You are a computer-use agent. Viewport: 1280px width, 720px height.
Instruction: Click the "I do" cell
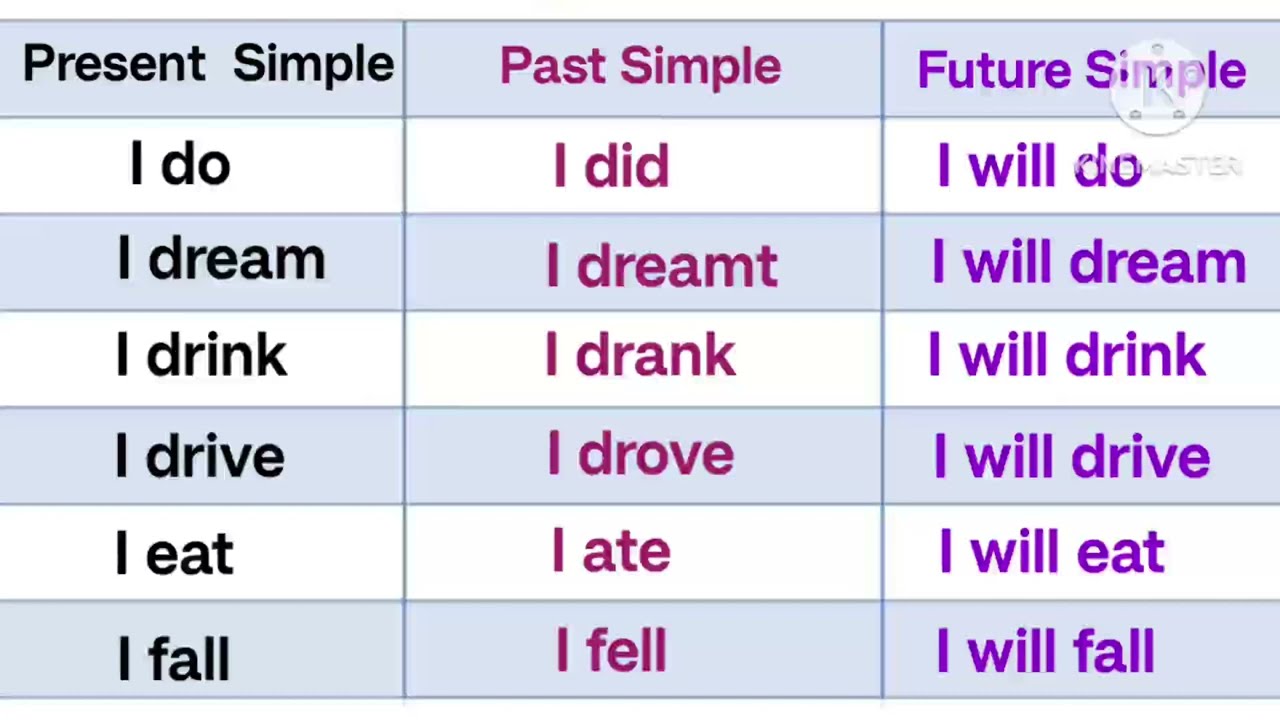180,164
